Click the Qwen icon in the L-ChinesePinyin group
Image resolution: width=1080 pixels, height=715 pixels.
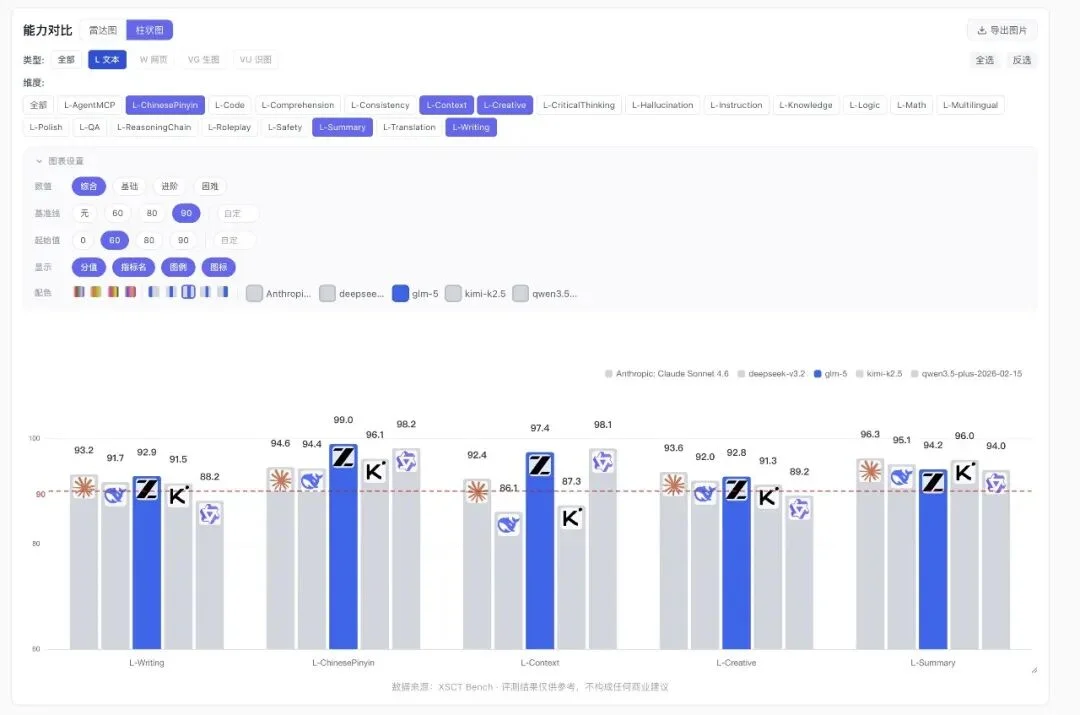(x=406, y=461)
